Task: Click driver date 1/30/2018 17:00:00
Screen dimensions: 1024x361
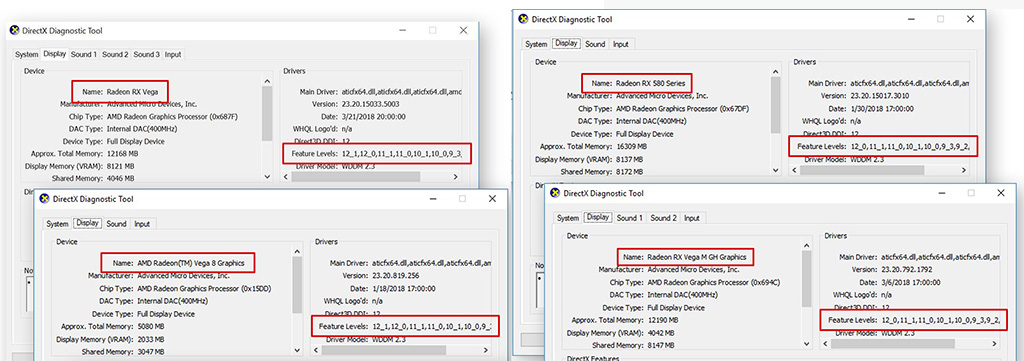Action: coord(883,108)
